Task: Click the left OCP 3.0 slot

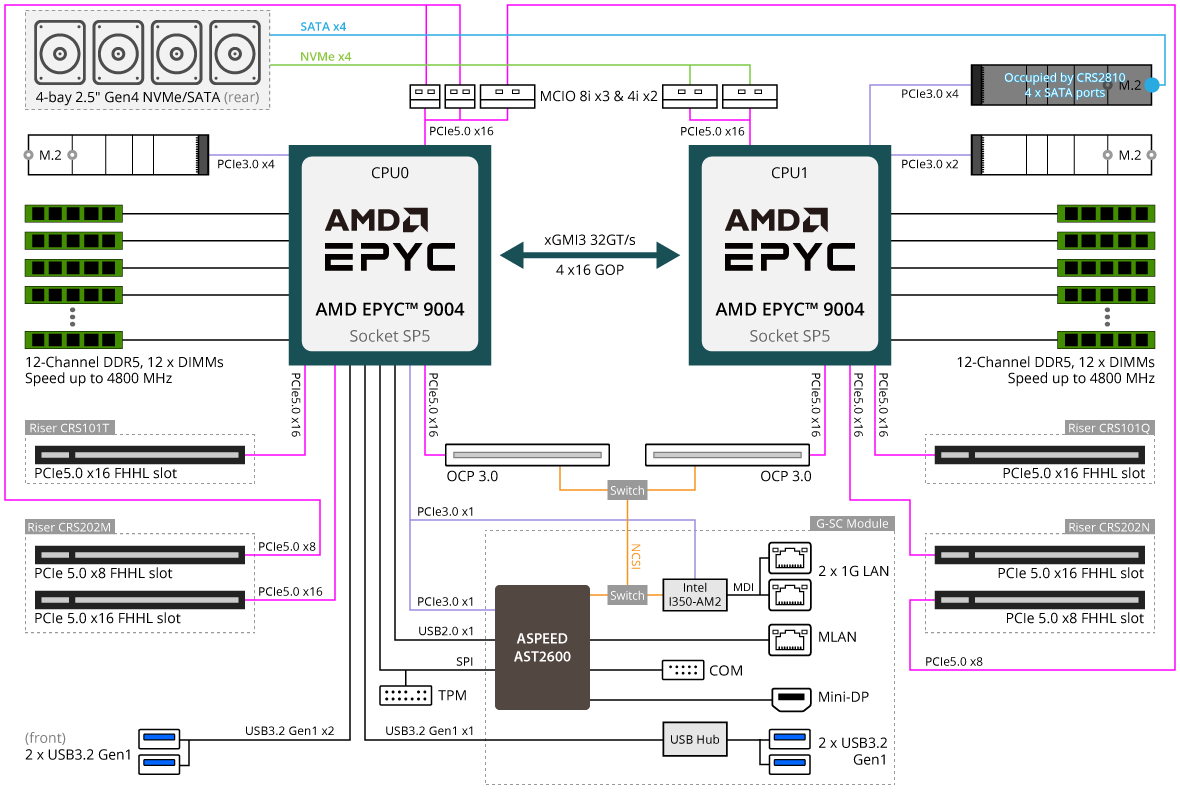Action: tap(527, 455)
